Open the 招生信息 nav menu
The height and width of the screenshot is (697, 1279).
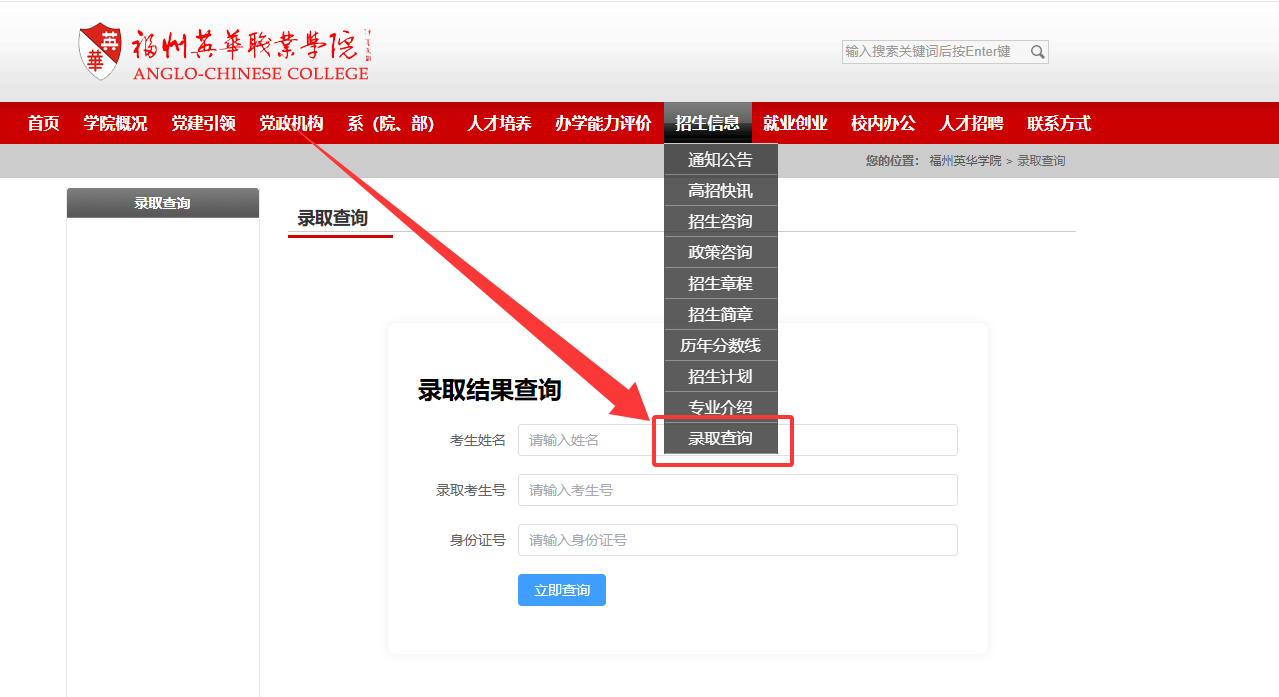pyautogui.click(x=707, y=123)
